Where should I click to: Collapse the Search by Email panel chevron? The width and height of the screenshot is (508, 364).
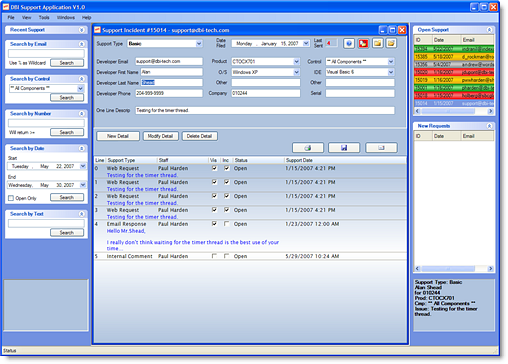pyautogui.click(x=82, y=44)
